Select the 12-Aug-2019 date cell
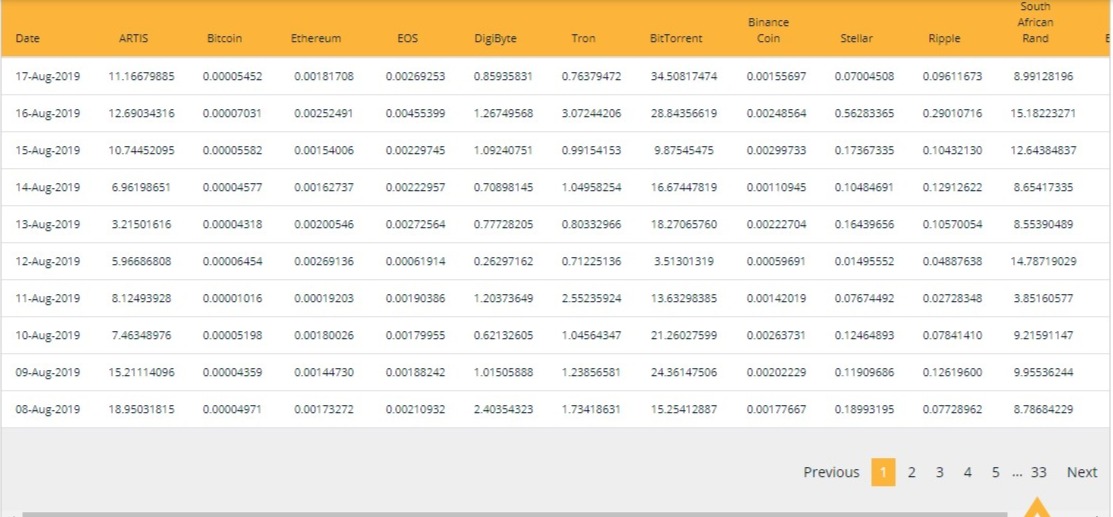This screenshot has width=1113, height=517. (48, 261)
